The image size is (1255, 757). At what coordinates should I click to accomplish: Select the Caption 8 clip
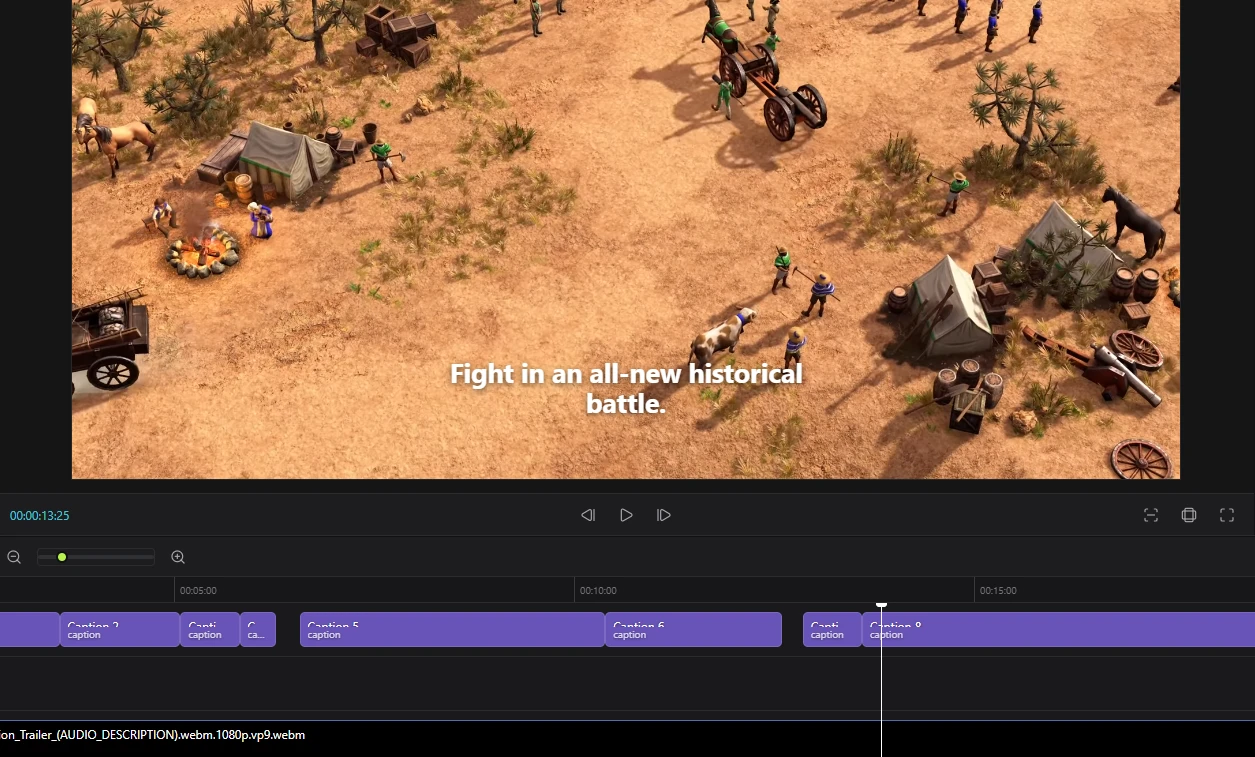(x=1058, y=630)
